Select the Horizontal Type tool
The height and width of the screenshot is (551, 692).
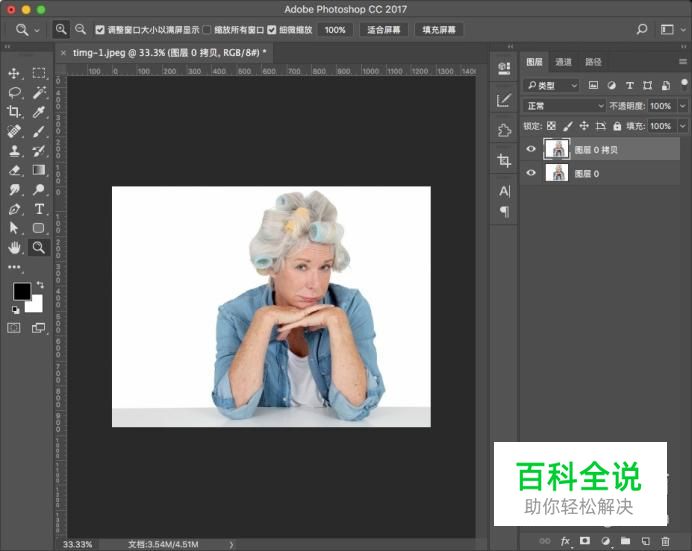(39, 208)
